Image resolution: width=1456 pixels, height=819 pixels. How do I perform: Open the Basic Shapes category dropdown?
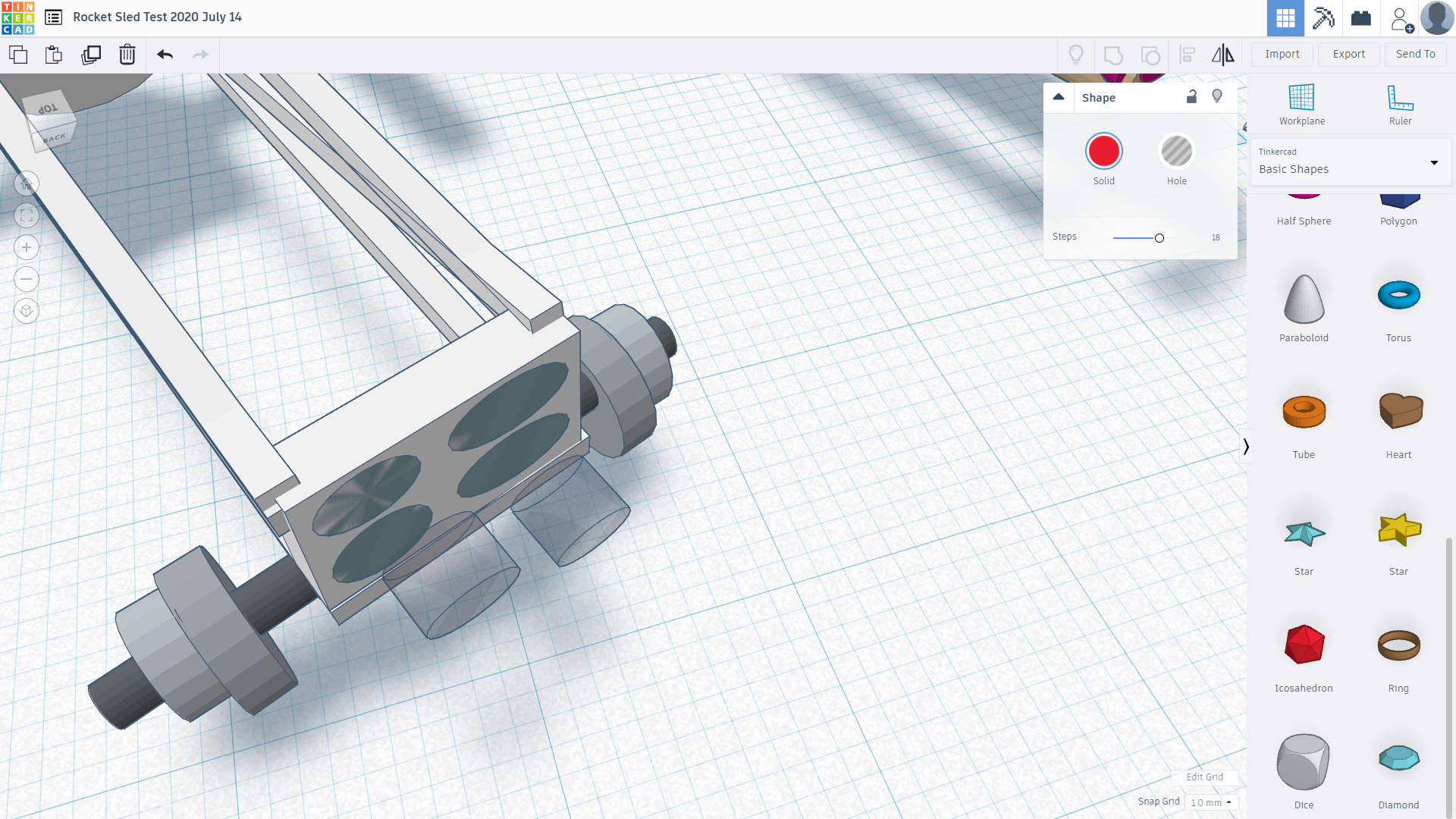[x=1351, y=162]
